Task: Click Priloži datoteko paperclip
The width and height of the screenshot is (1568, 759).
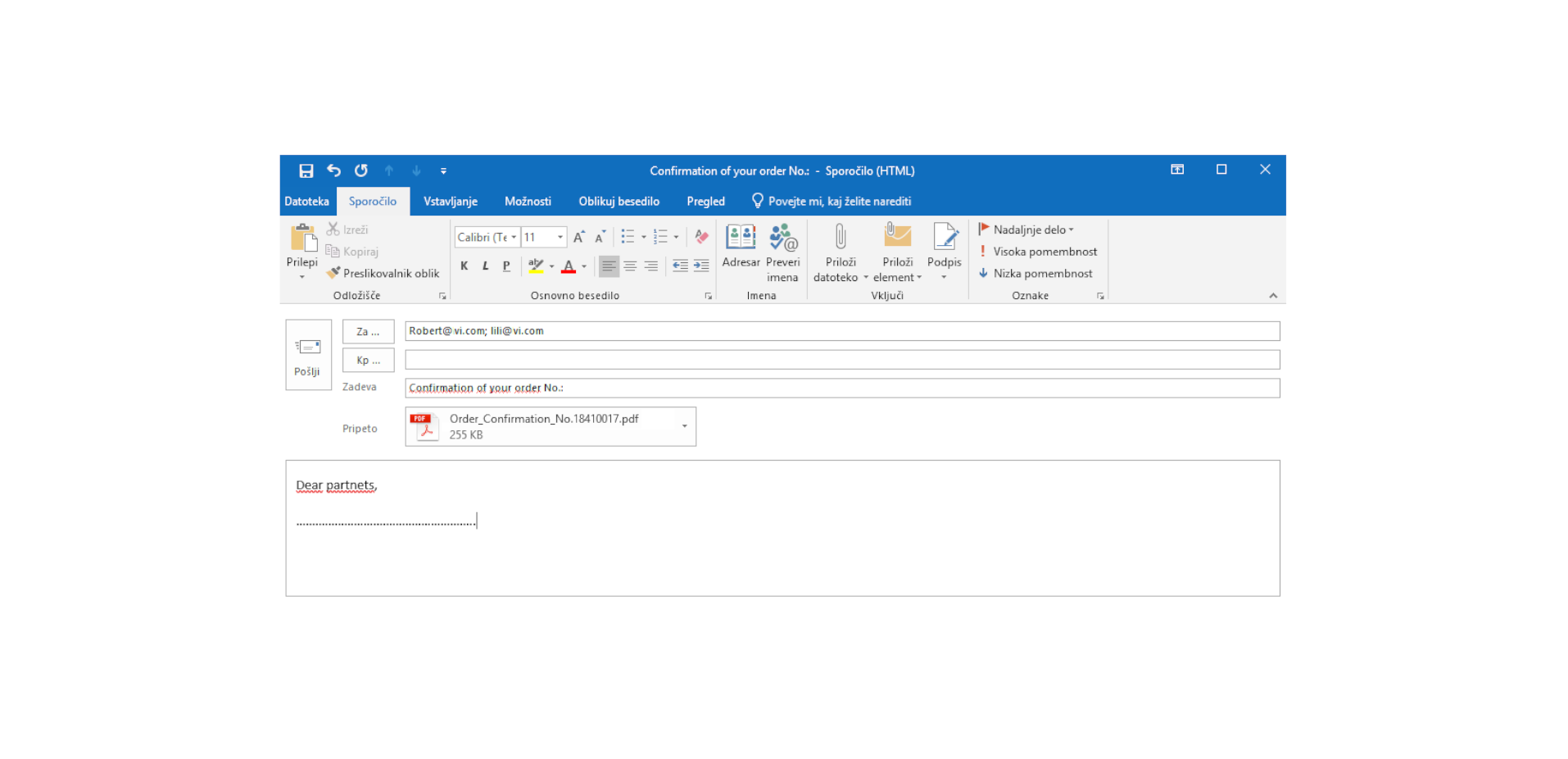Action: click(841, 252)
